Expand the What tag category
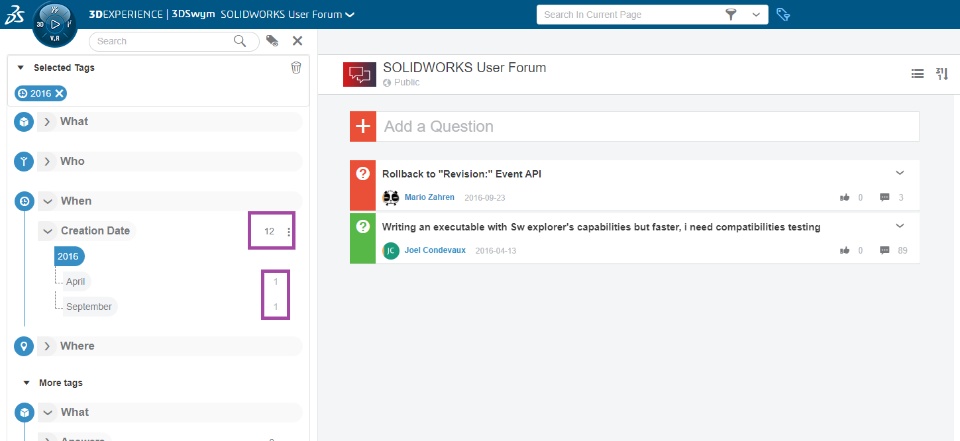This screenshot has width=960, height=441. pos(47,121)
